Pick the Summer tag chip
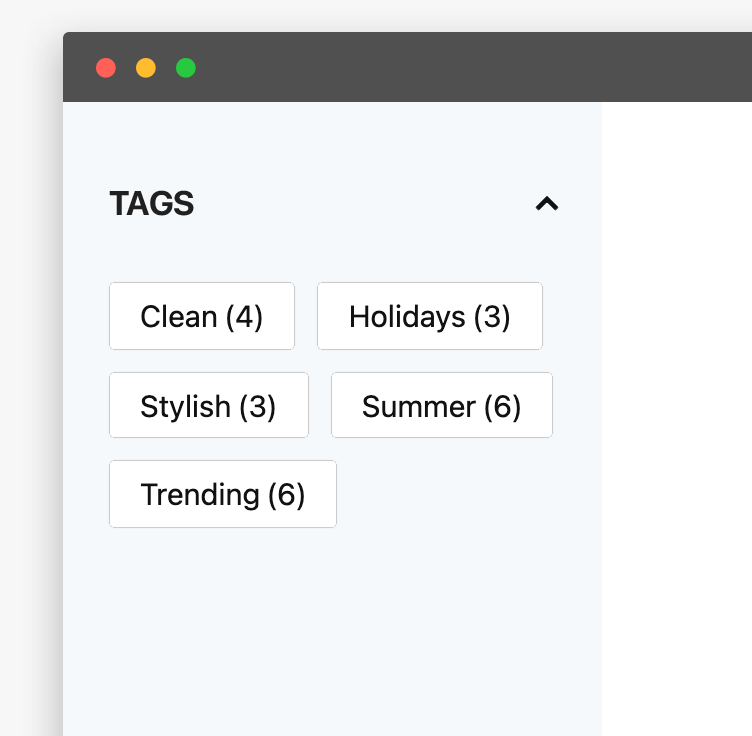 click(441, 405)
